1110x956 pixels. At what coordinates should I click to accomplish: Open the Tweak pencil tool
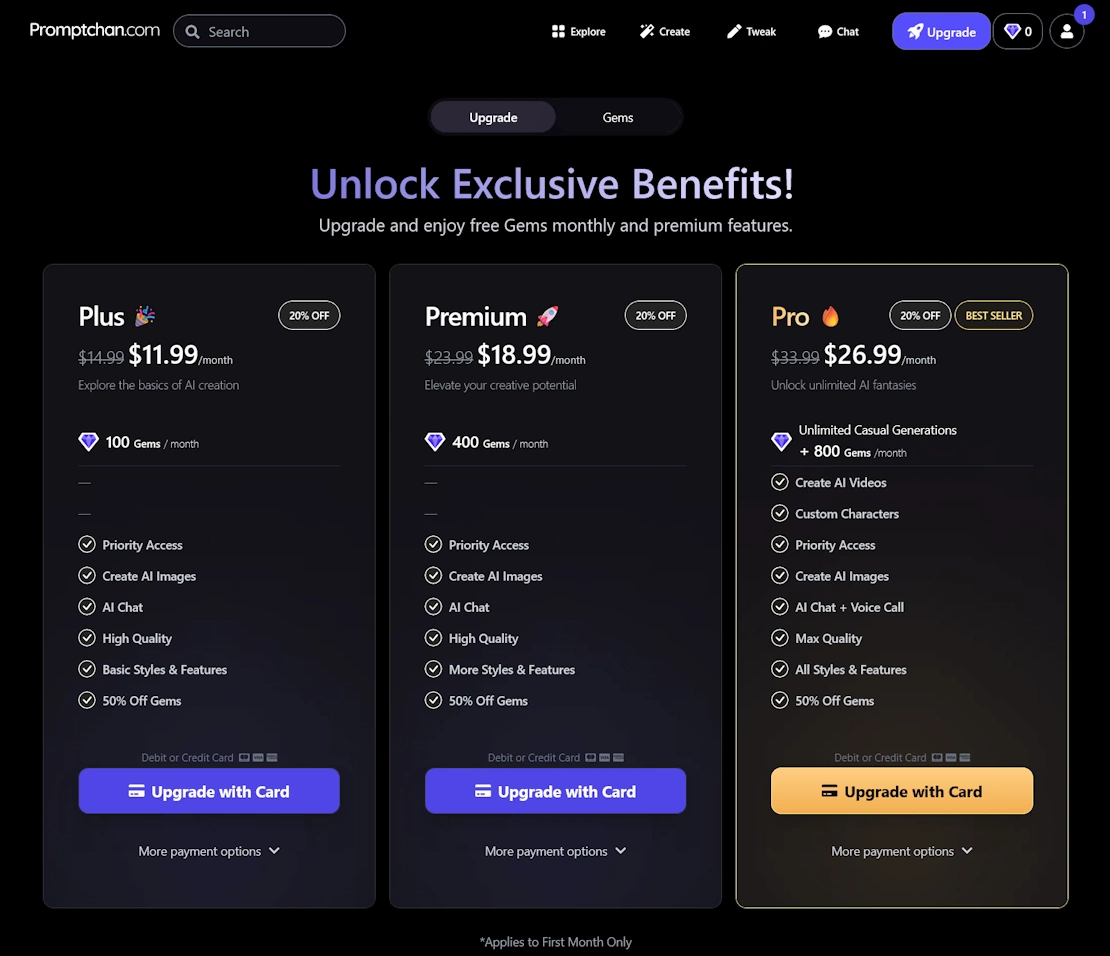point(751,32)
